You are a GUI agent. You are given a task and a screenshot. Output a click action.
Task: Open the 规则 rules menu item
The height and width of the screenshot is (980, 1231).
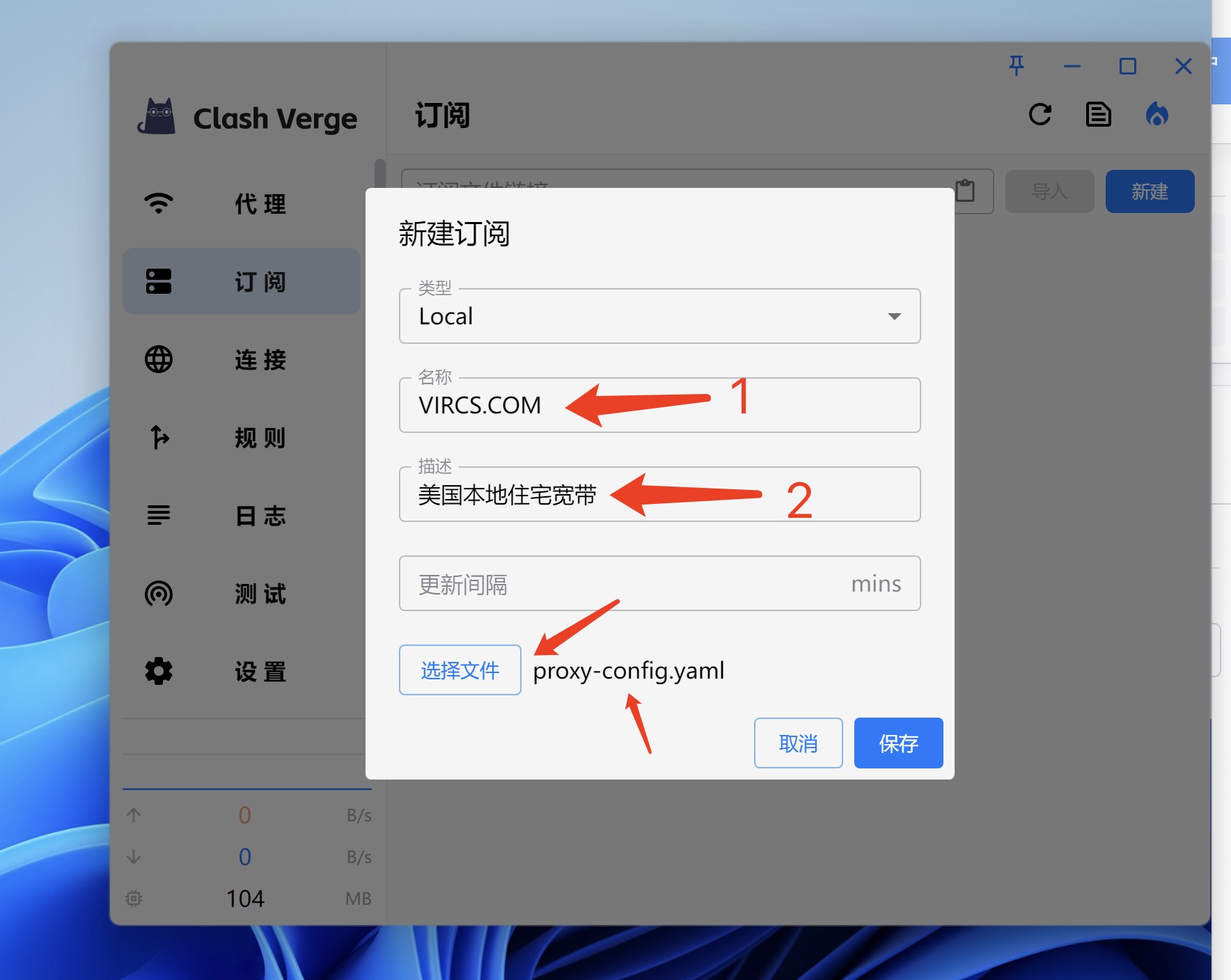(260, 438)
